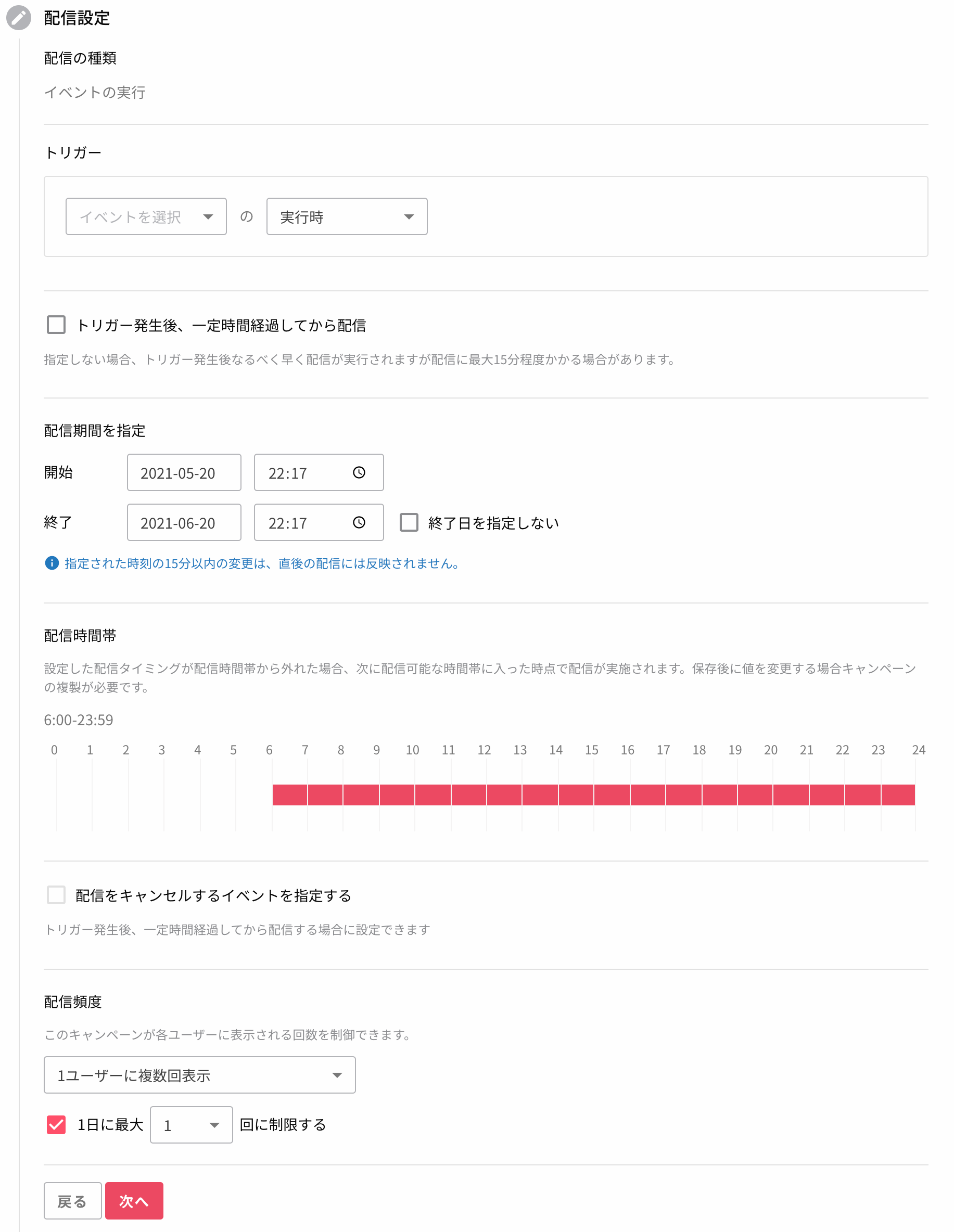Click the pencil edit icon beside 配信設定
954x1232 pixels.
(19, 18)
